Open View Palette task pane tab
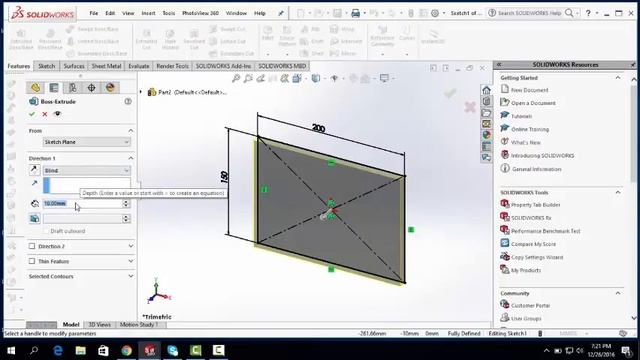The image size is (640, 360). (x=486, y=124)
